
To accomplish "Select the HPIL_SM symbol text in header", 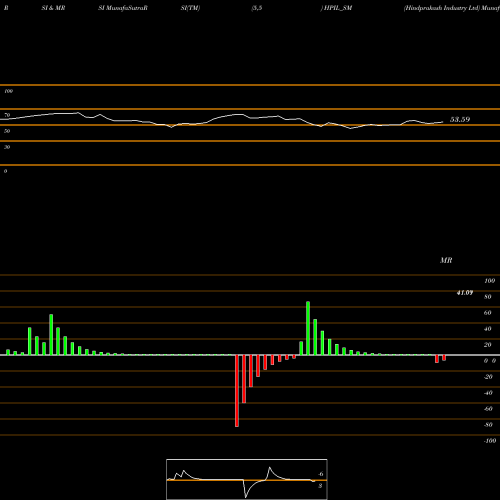I will [338, 8].
